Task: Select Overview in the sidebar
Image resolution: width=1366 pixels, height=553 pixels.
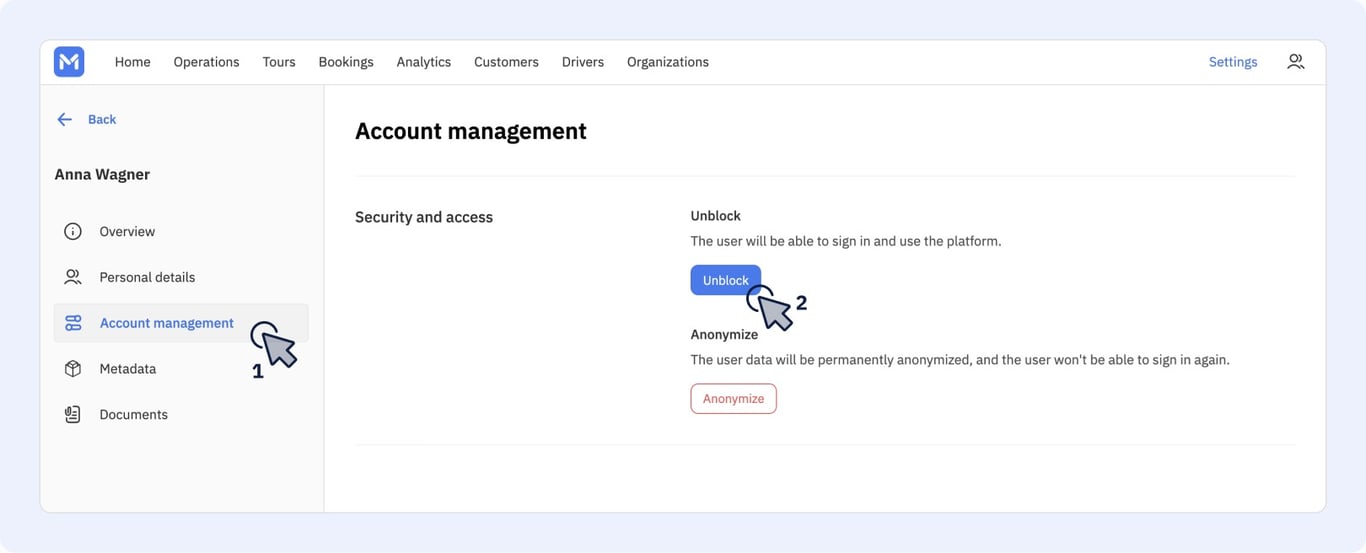Action: click(x=181, y=231)
